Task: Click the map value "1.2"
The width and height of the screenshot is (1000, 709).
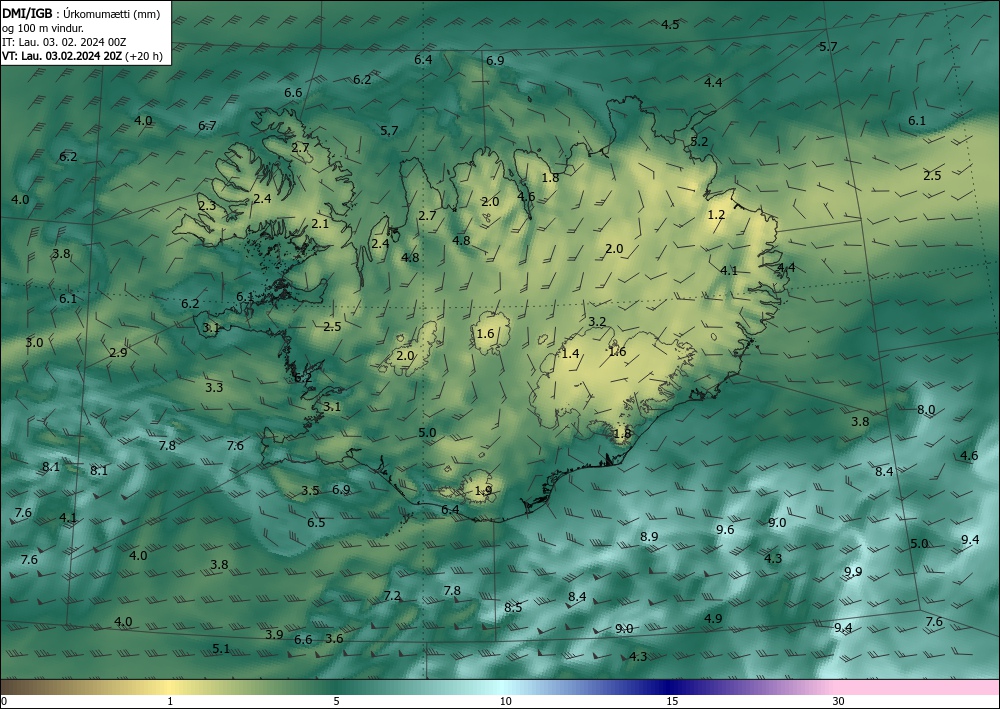Action: [716, 215]
